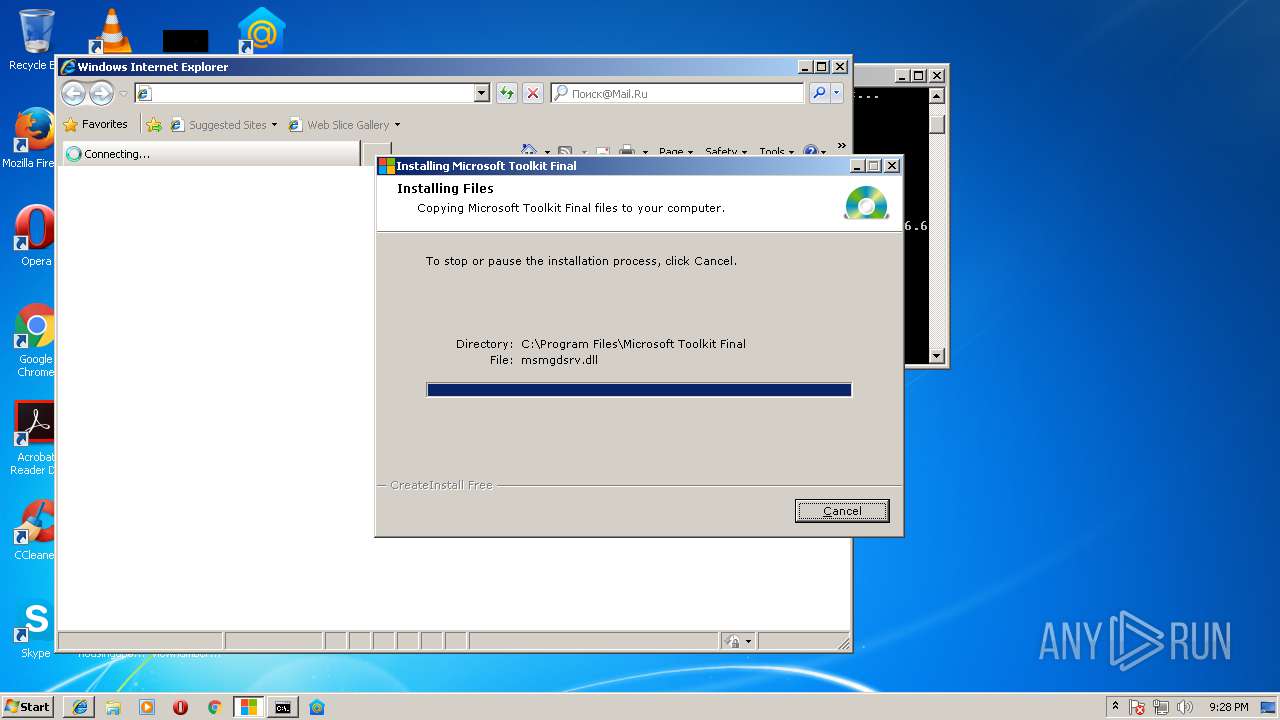
Task: Click the Cancel button in the installer
Action: [842, 511]
